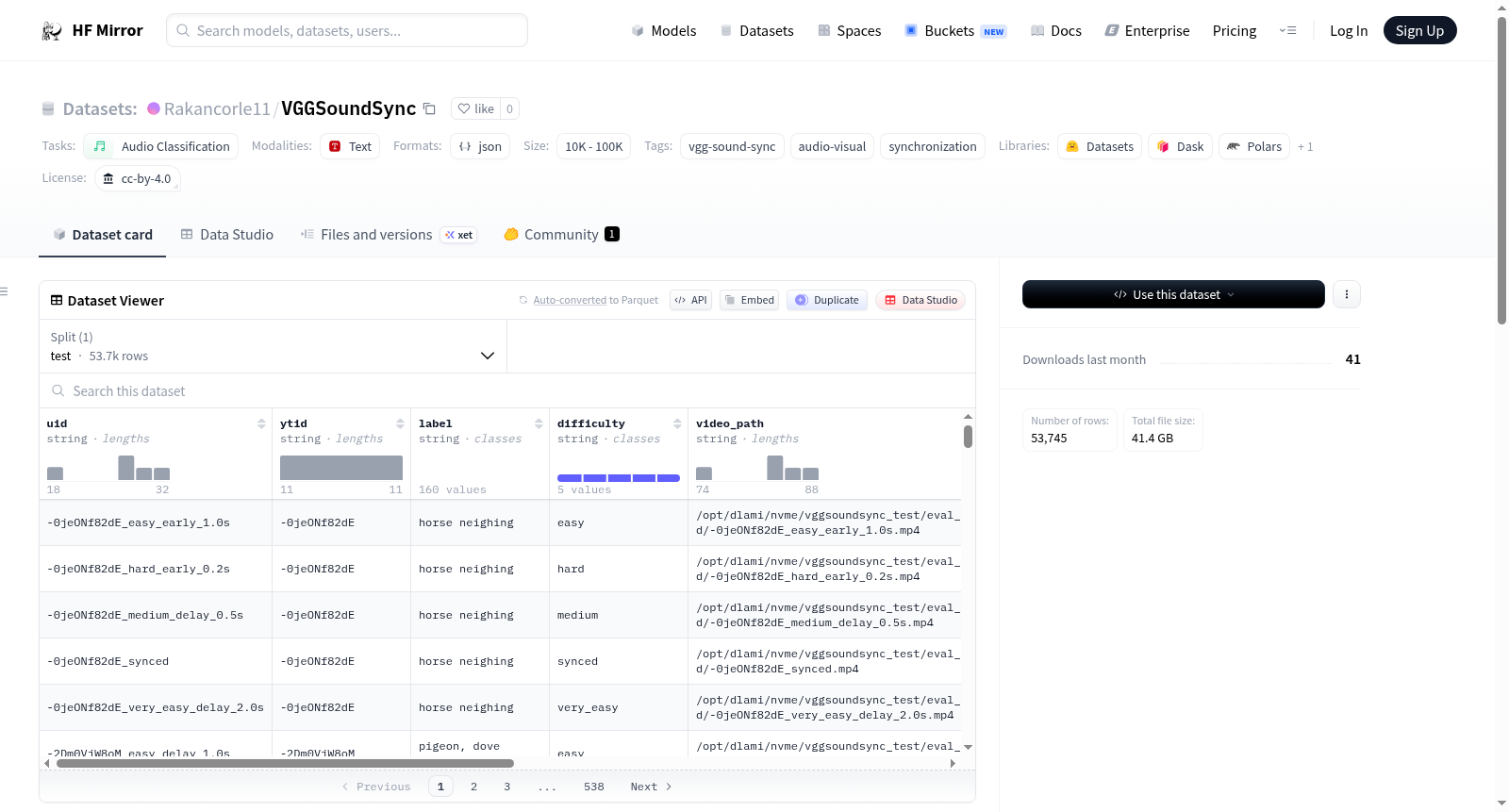Open the Data Studio tab
Screen dimensions: 1509x812
click(x=227, y=235)
